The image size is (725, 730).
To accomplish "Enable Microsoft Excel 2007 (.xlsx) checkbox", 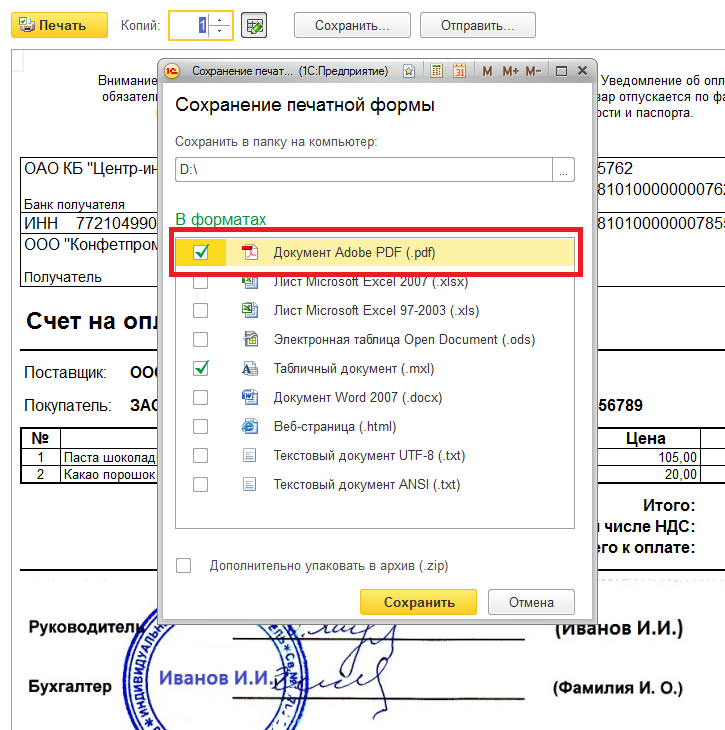I will point(201,282).
